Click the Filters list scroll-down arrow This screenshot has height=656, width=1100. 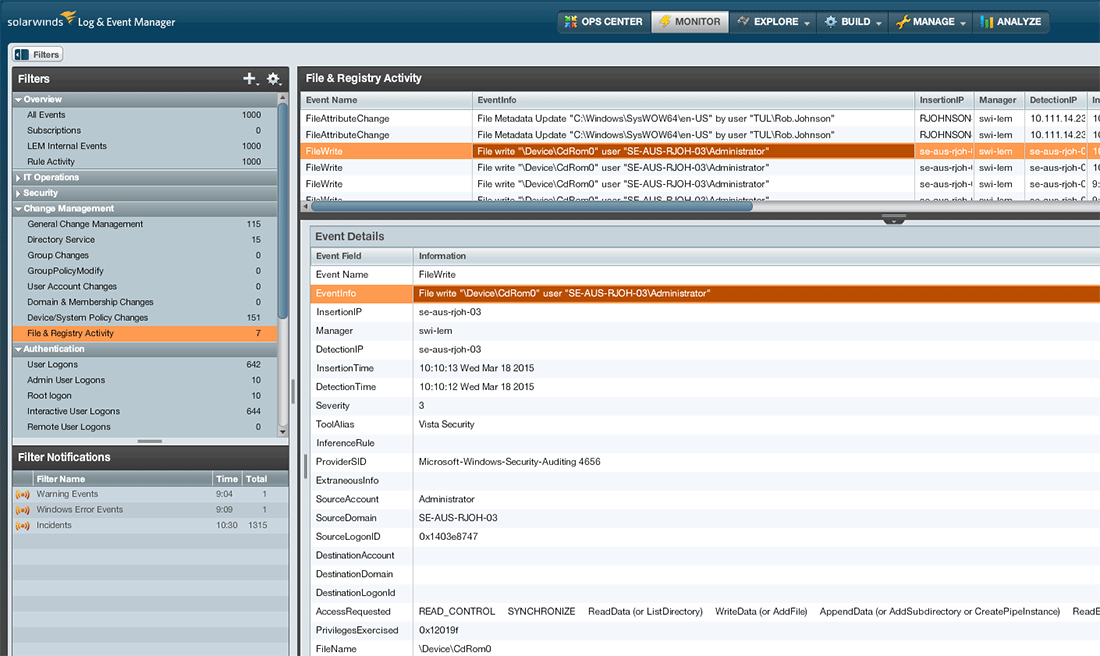(x=283, y=431)
